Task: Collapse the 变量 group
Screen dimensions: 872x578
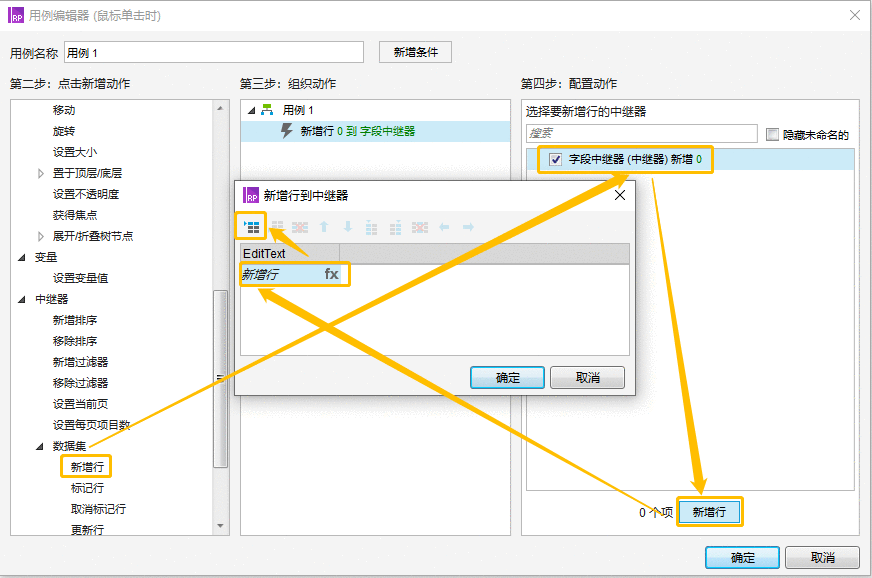Action: [x=22, y=257]
